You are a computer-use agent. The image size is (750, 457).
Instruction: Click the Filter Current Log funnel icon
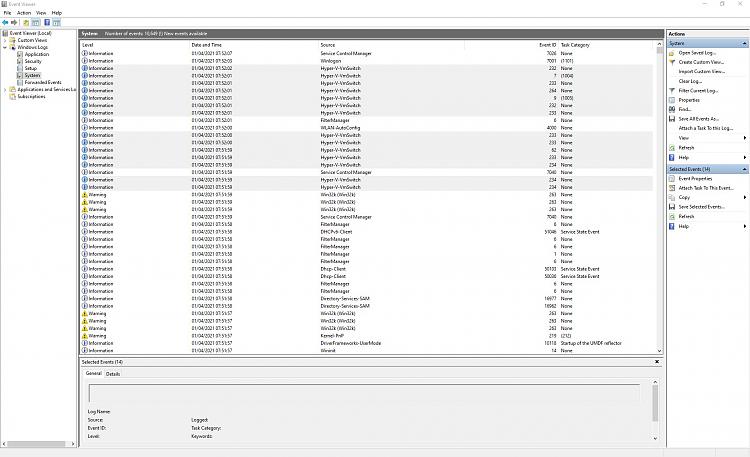[672, 90]
